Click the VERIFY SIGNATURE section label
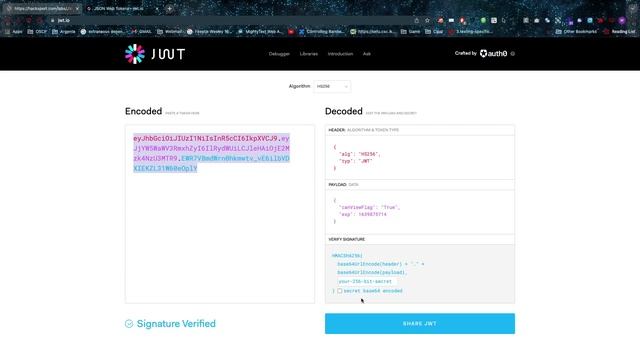The height and width of the screenshot is (360, 640). click(347, 239)
